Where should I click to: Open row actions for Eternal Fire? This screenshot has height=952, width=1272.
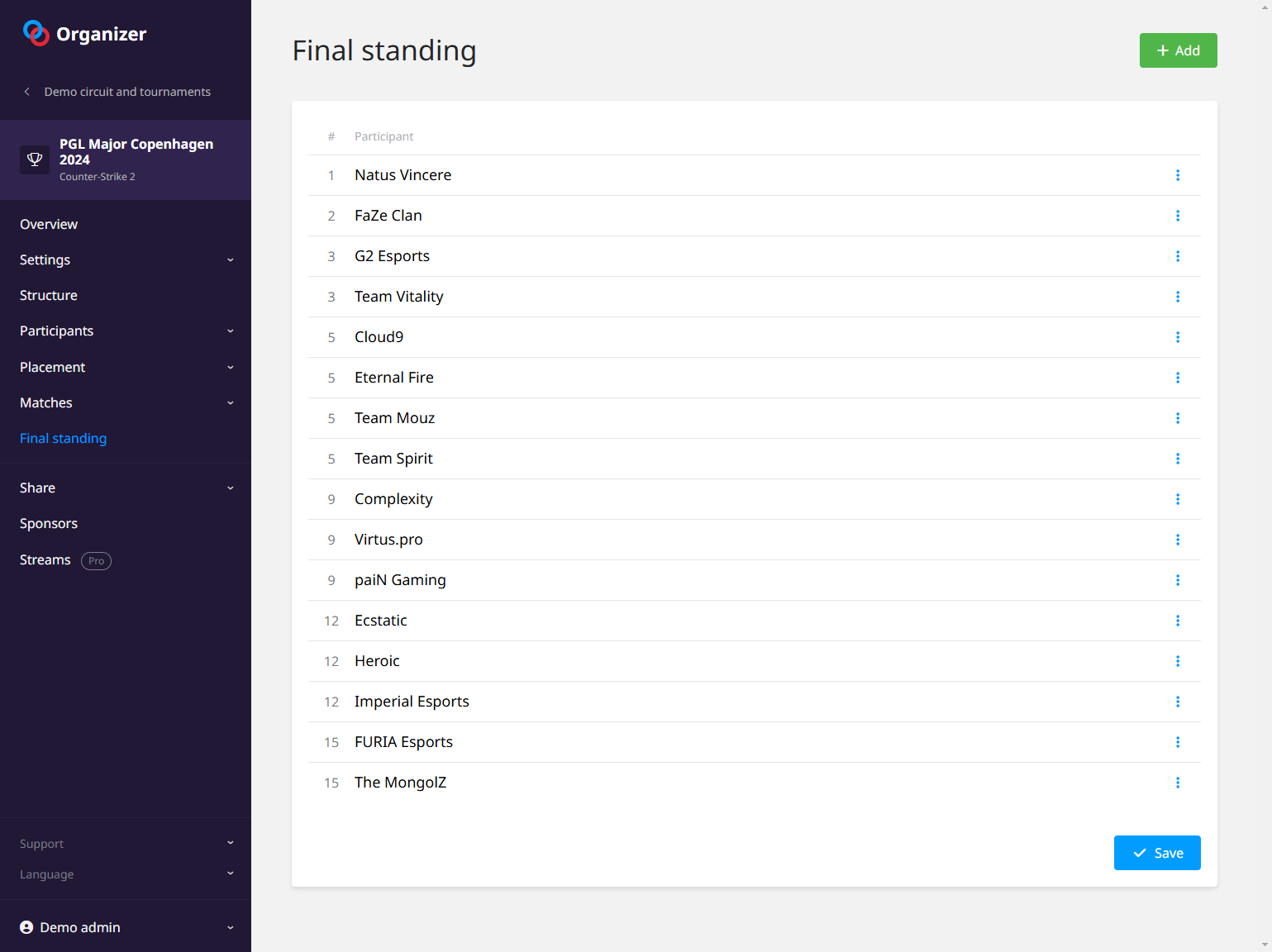(1178, 378)
